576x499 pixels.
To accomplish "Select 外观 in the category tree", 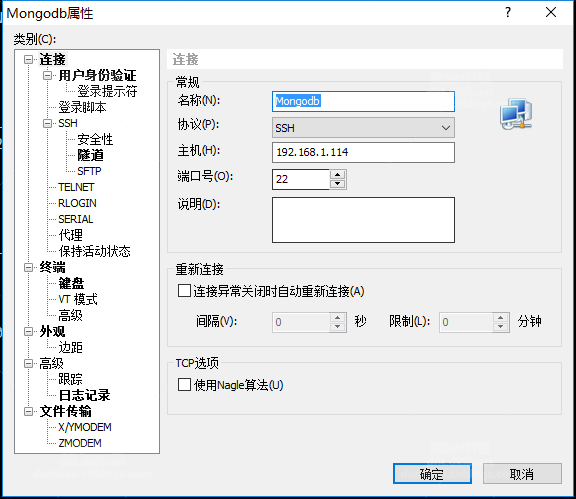I will 52,331.
